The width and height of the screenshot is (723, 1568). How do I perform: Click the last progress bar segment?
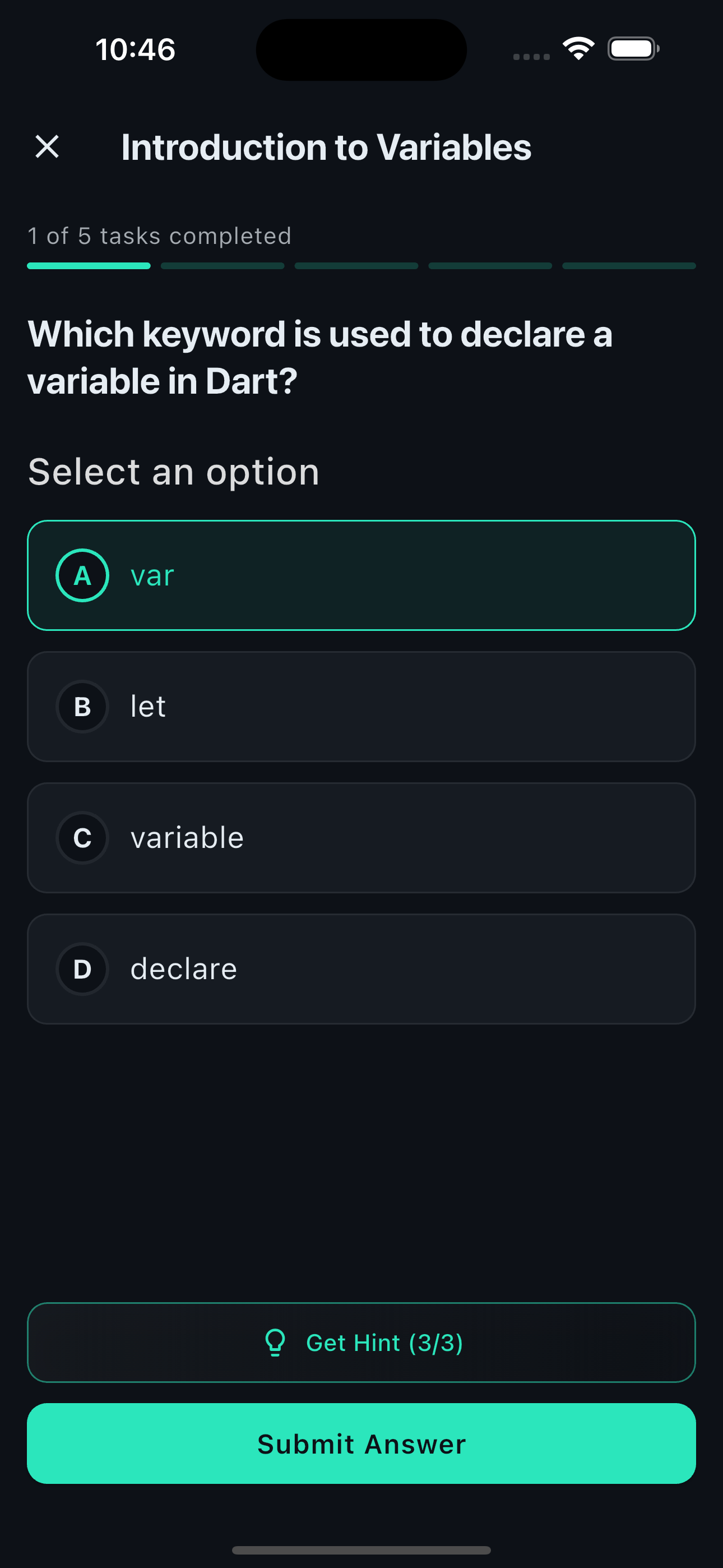629,266
